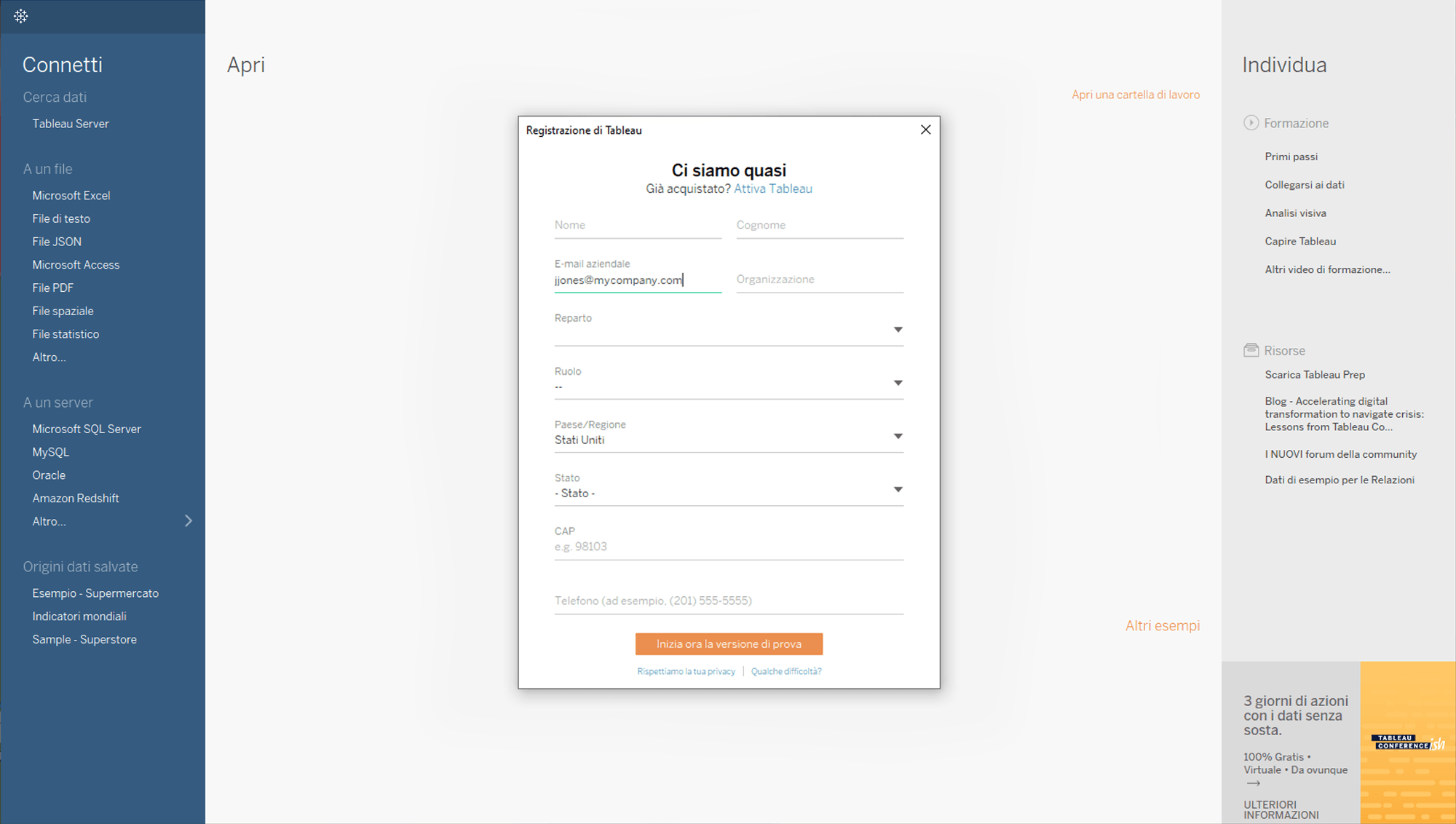
Task: Open Esempio - Supermercato saved data source
Action: point(95,593)
